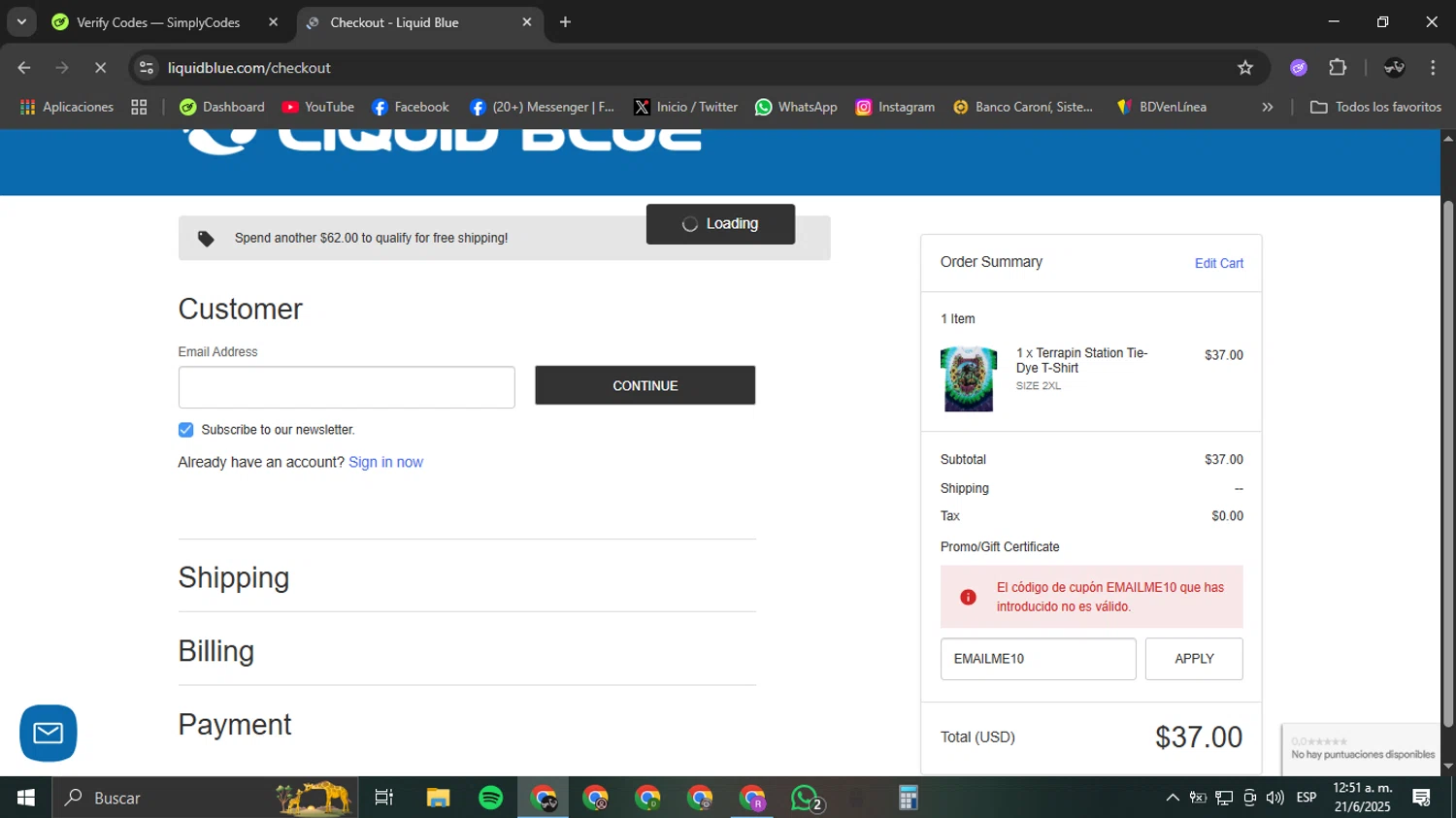Screen dimensions: 1456x818
Task: Click the Sign in now link
Action: click(385, 462)
